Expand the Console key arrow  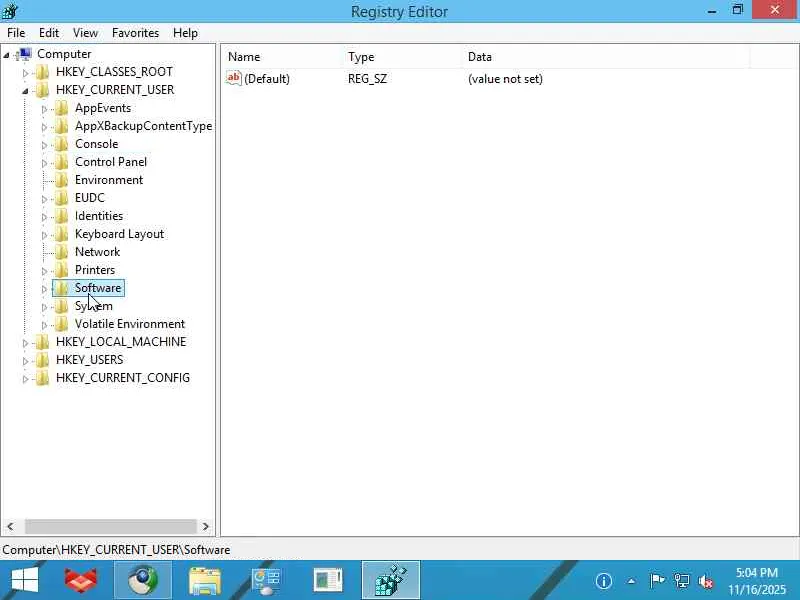[x=44, y=145]
